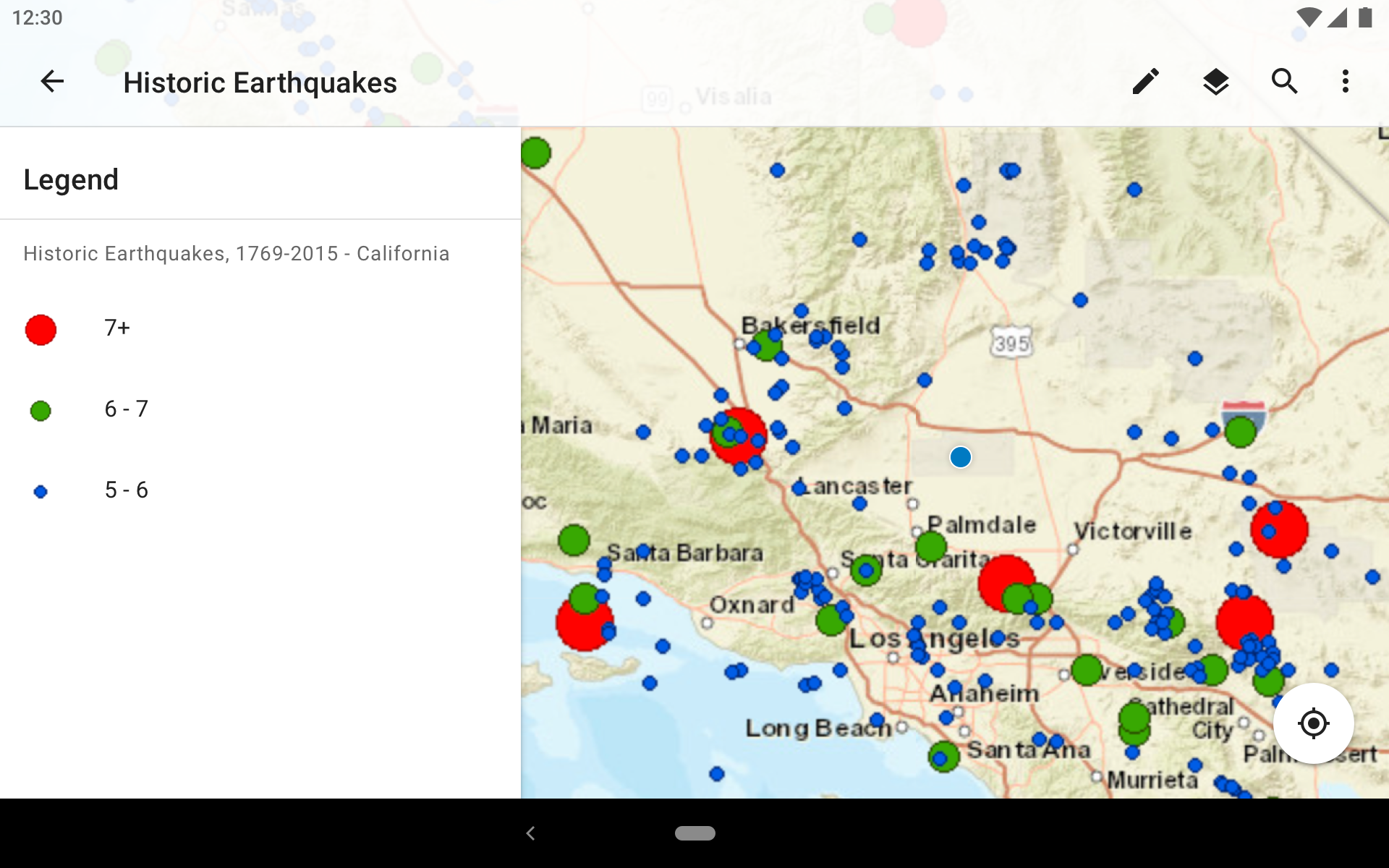This screenshot has height=868, width=1389.
Task: Tap the Long Beach city label
Action: point(818,728)
